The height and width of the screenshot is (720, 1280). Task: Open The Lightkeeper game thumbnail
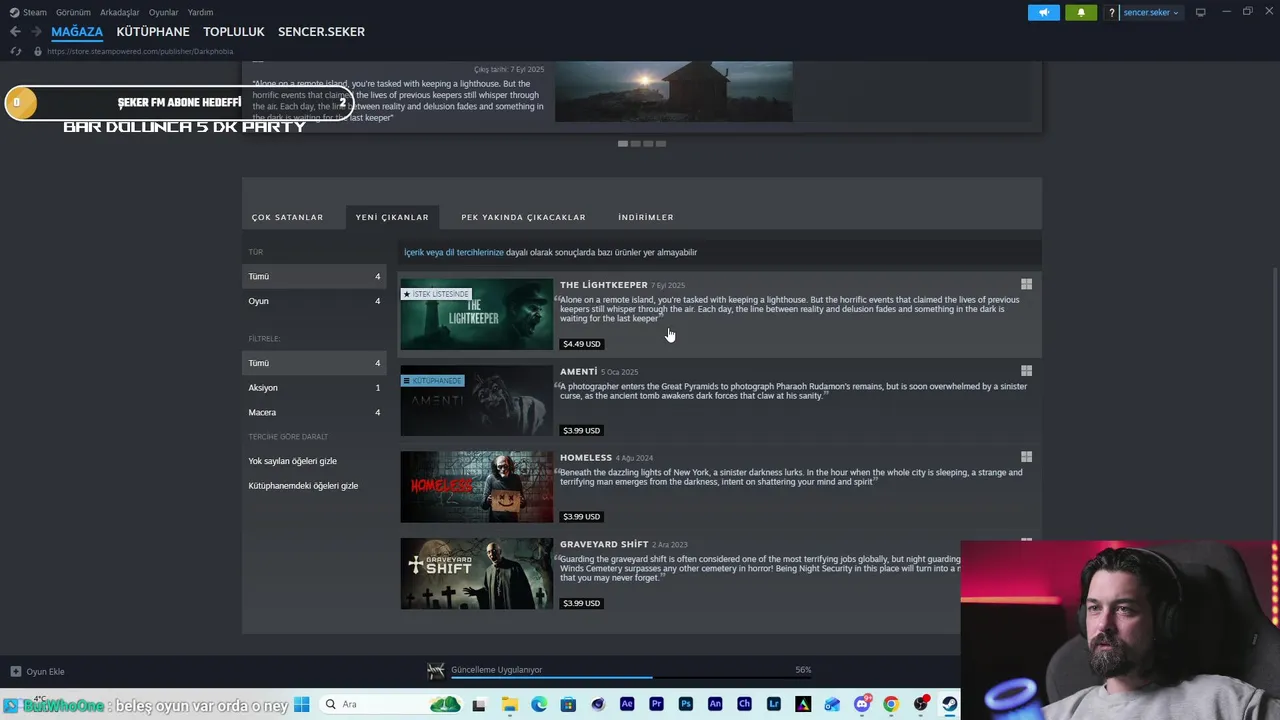click(x=477, y=314)
